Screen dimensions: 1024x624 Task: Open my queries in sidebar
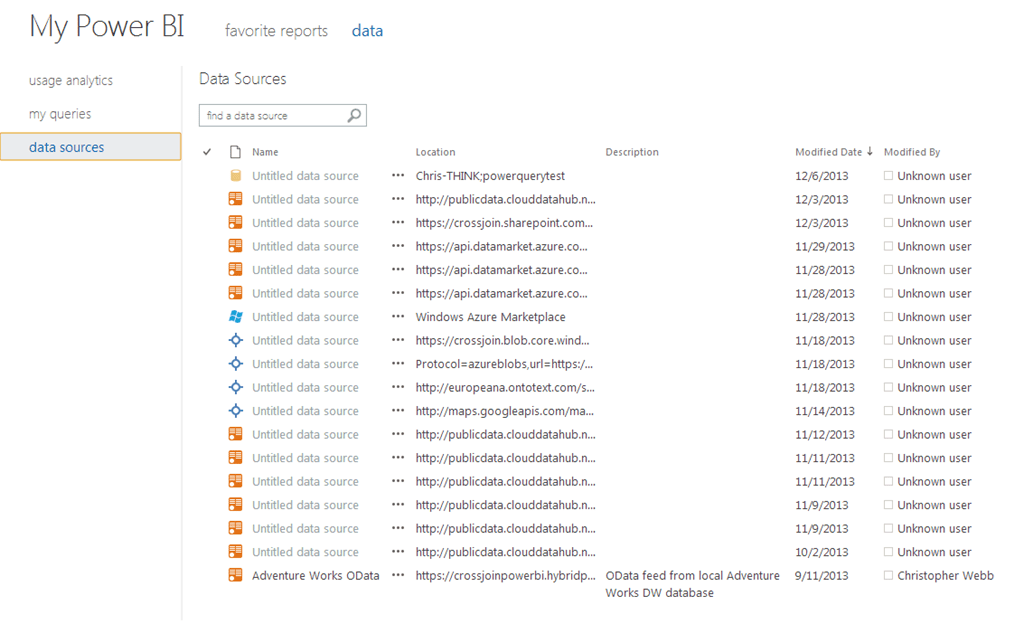tap(60, 114)
